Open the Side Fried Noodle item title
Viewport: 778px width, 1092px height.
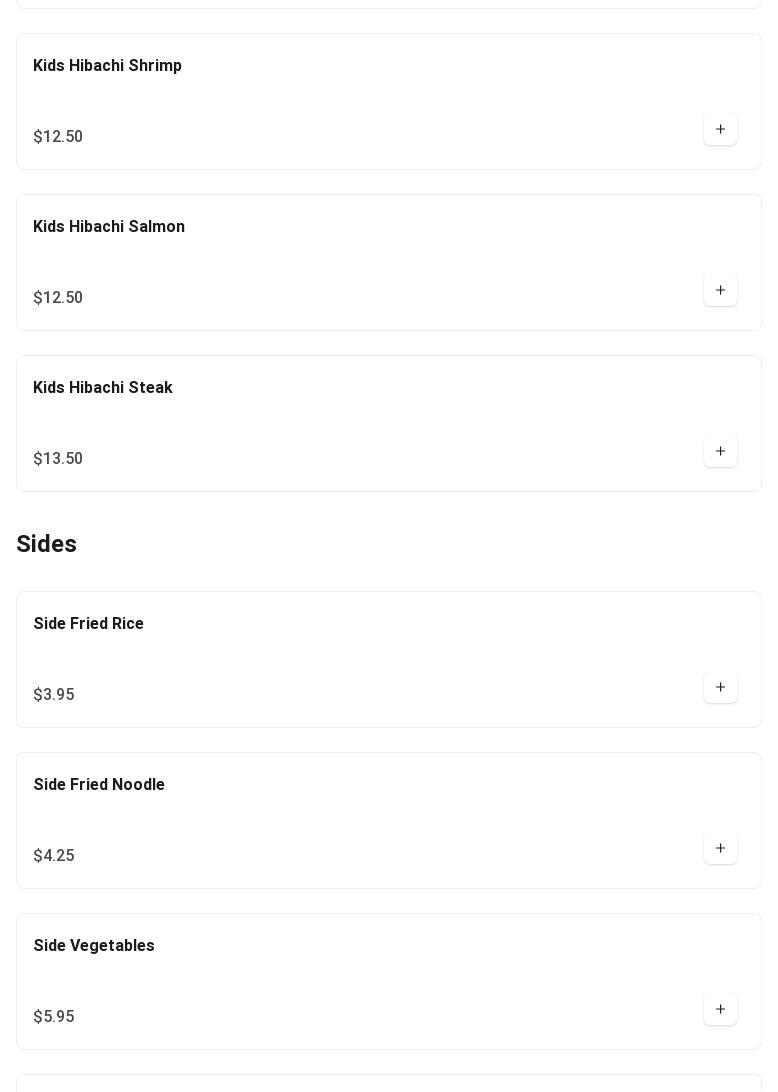99,785
